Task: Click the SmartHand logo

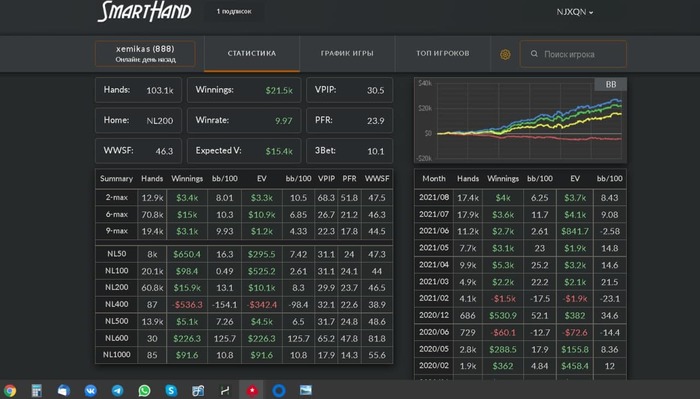Action: point(144,12)
